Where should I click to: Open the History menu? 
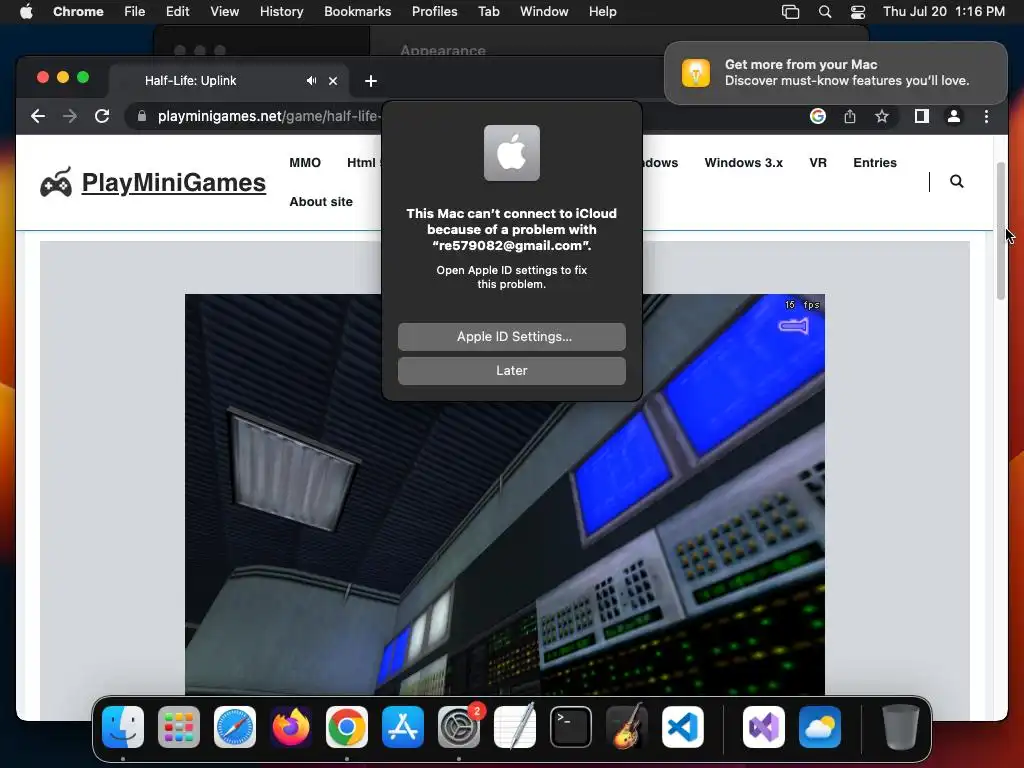point(281,12)
